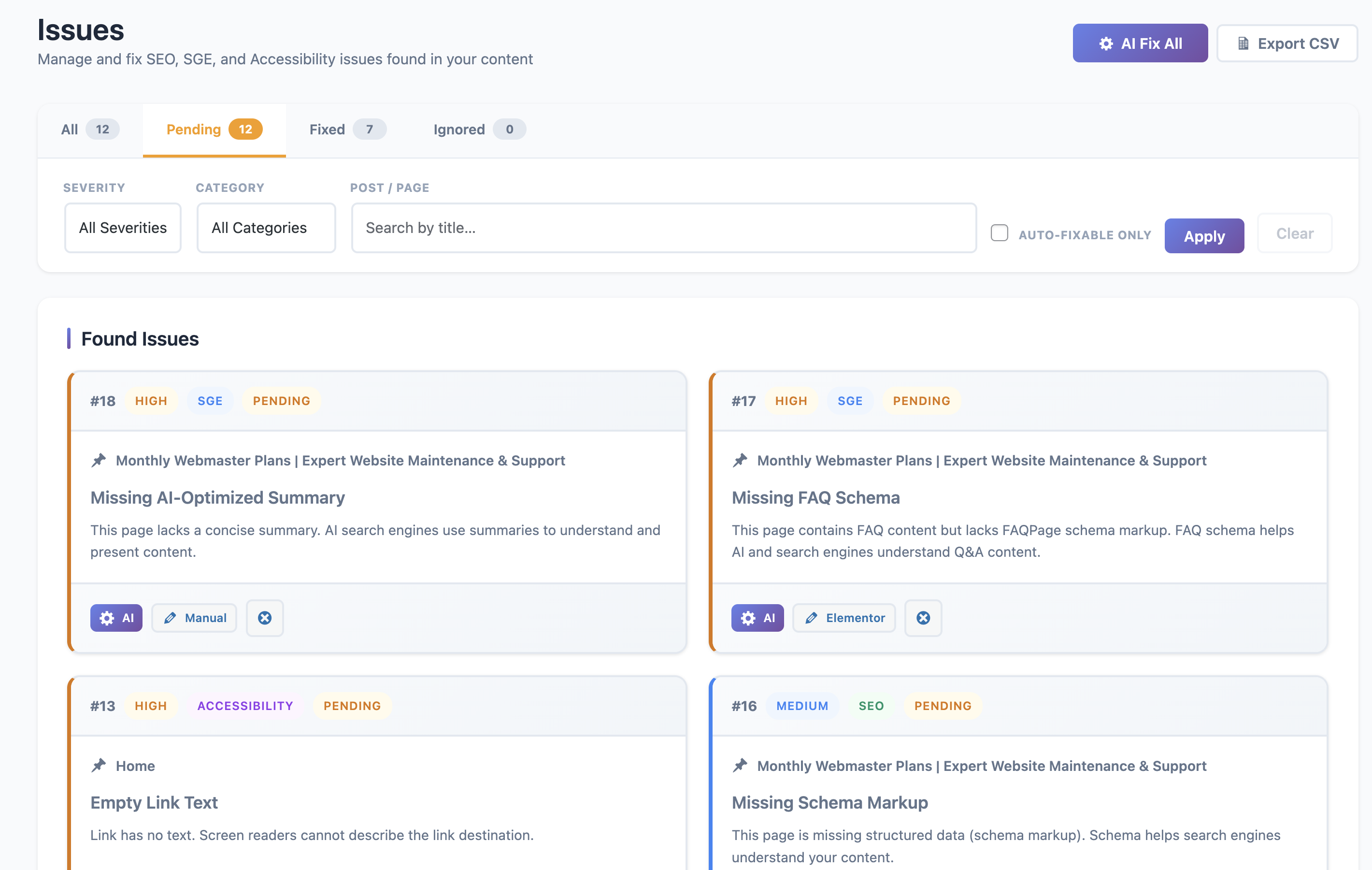Export issues to CSV
Image resolution: width=1372 pixels, height=870 pixels.
[1287, 43]
